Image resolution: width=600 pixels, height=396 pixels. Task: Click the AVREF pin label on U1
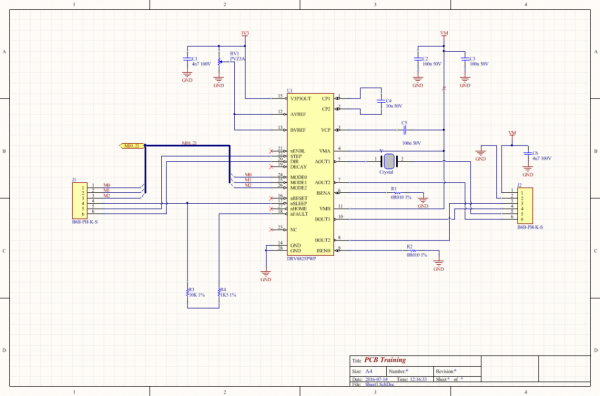(x=298, y=114)
